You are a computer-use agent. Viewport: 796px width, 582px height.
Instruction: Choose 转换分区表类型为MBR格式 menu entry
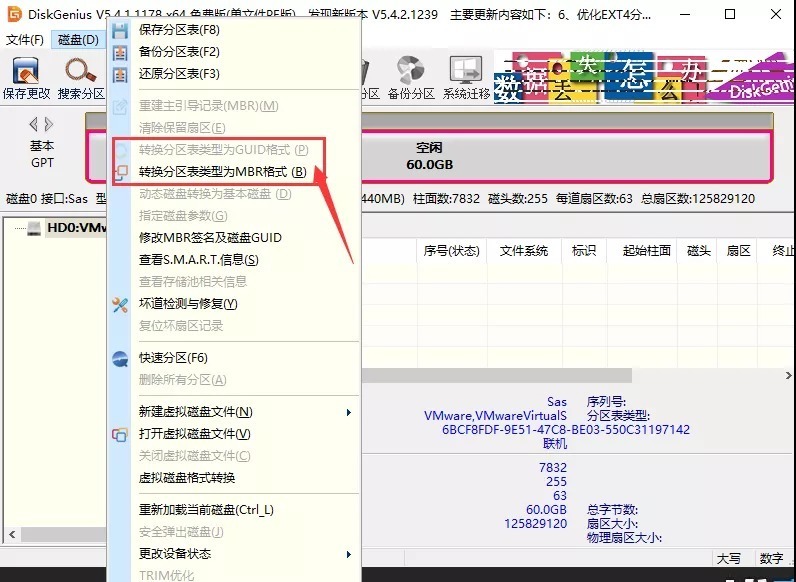coord(222,172)
